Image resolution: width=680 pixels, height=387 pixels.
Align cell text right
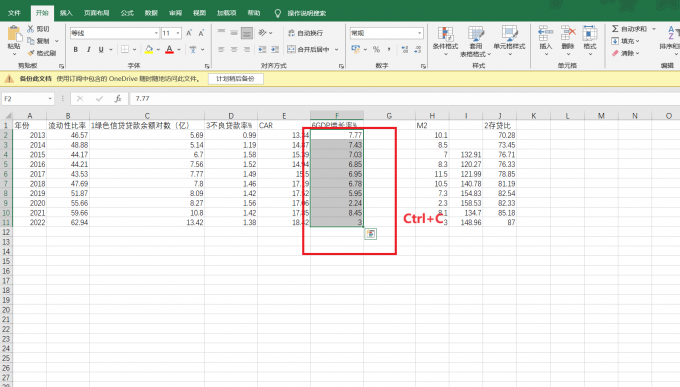(247, 49)
